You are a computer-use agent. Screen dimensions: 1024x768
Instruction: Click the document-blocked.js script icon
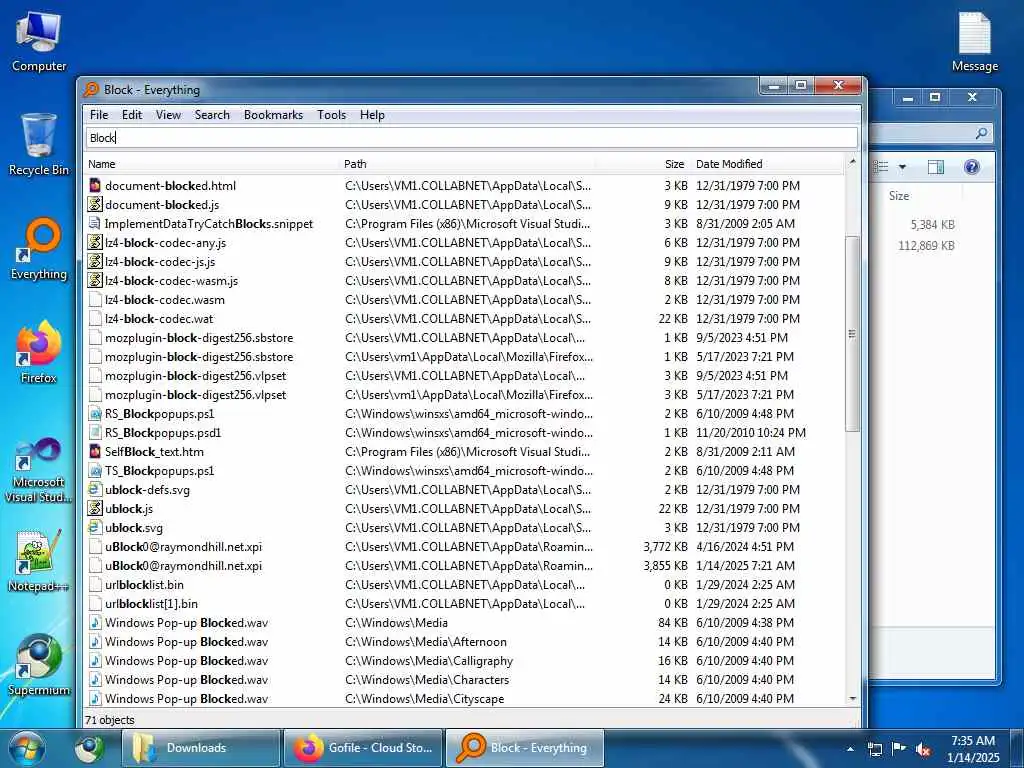tap(95, 204)
